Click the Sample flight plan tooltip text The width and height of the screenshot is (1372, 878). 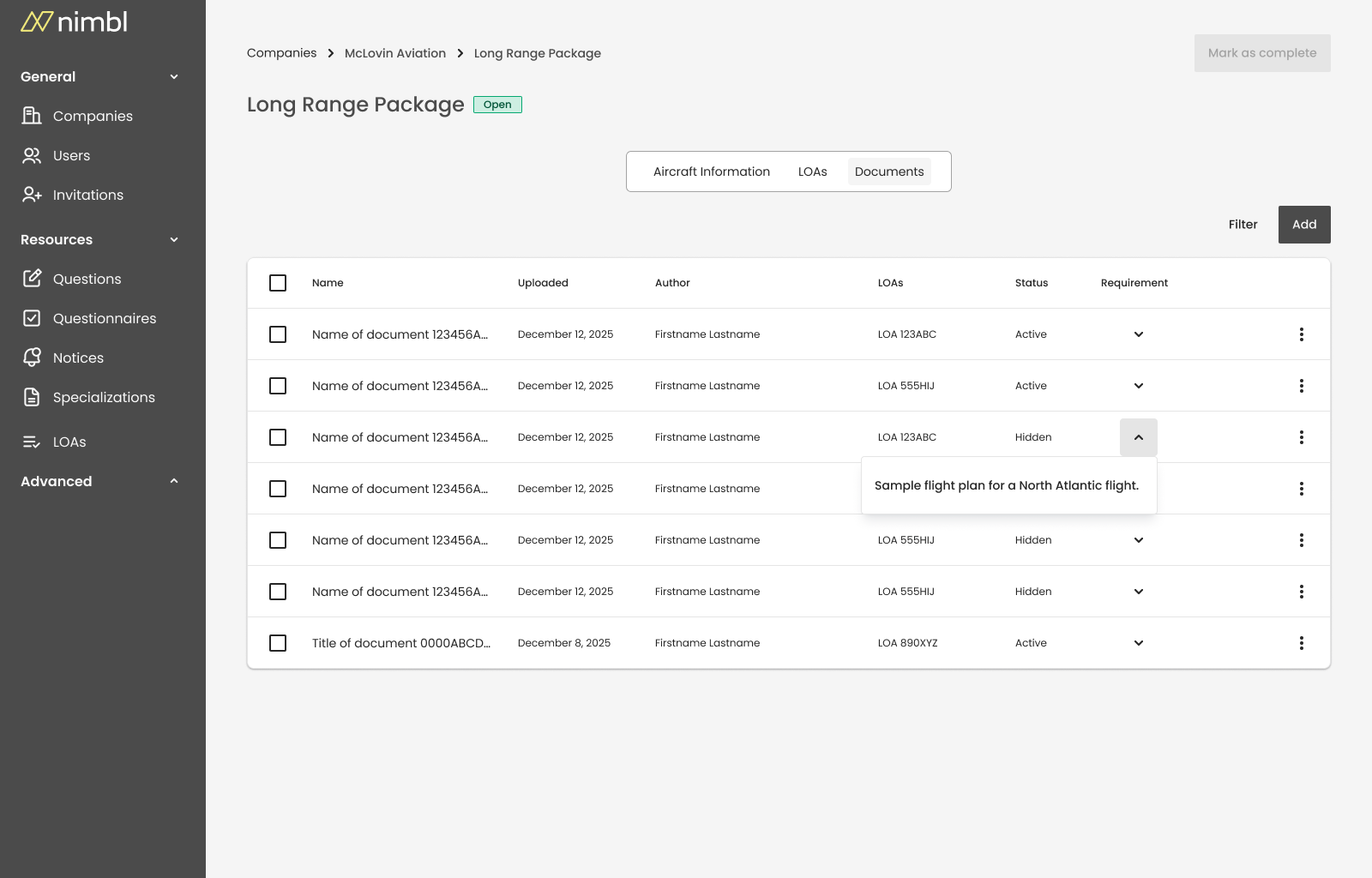[x=1007, y=485]
